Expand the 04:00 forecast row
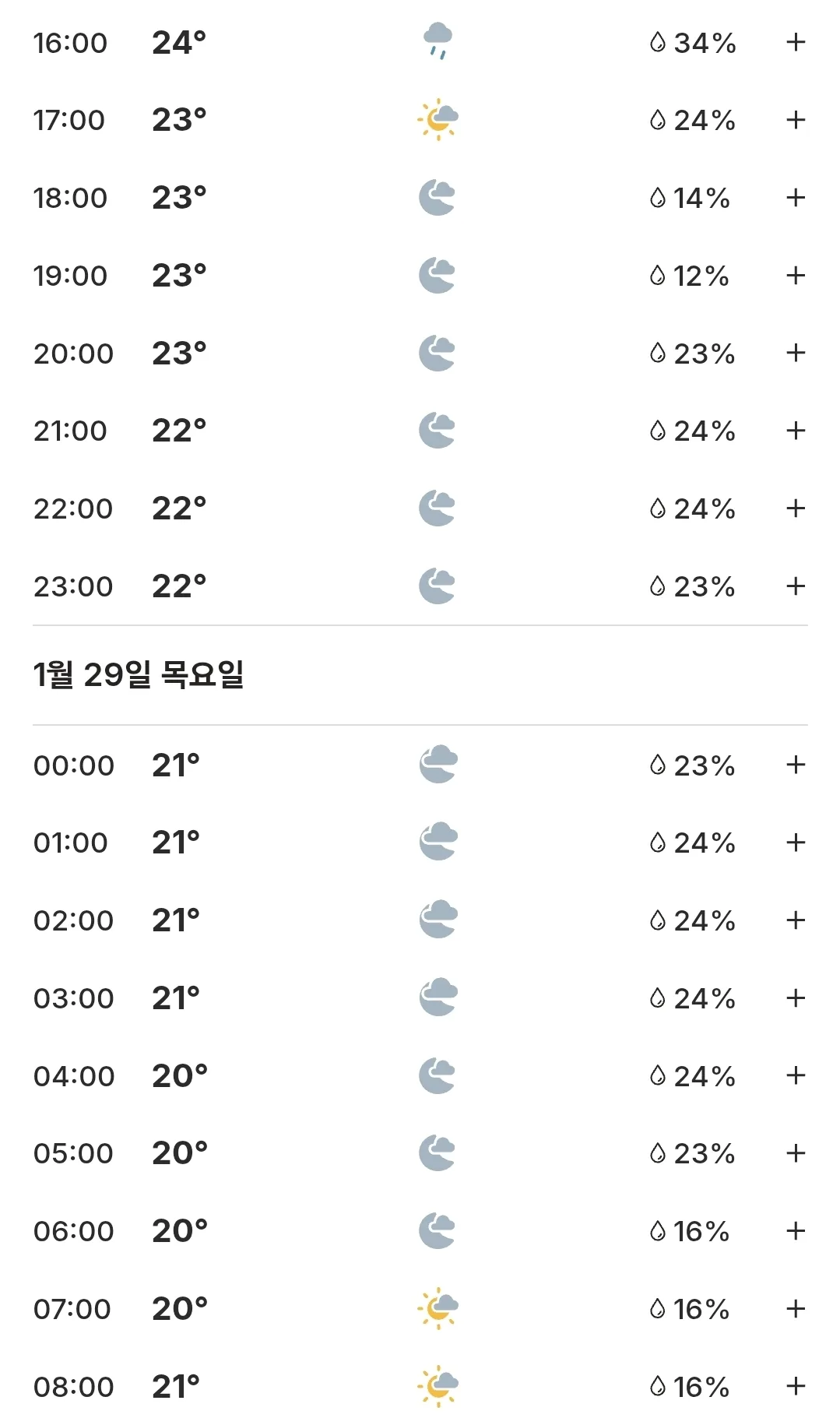This screenshot has height=1418, width=840. pyautogui.click(x=796, y=1075)
